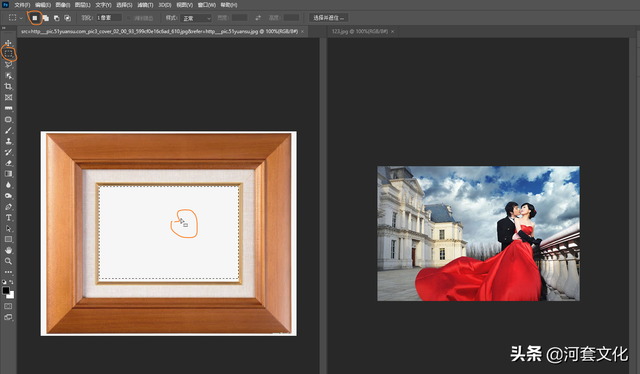640x374 pixels.
Task: Open the 视图 (View) menu
Action: pos(184,5)
